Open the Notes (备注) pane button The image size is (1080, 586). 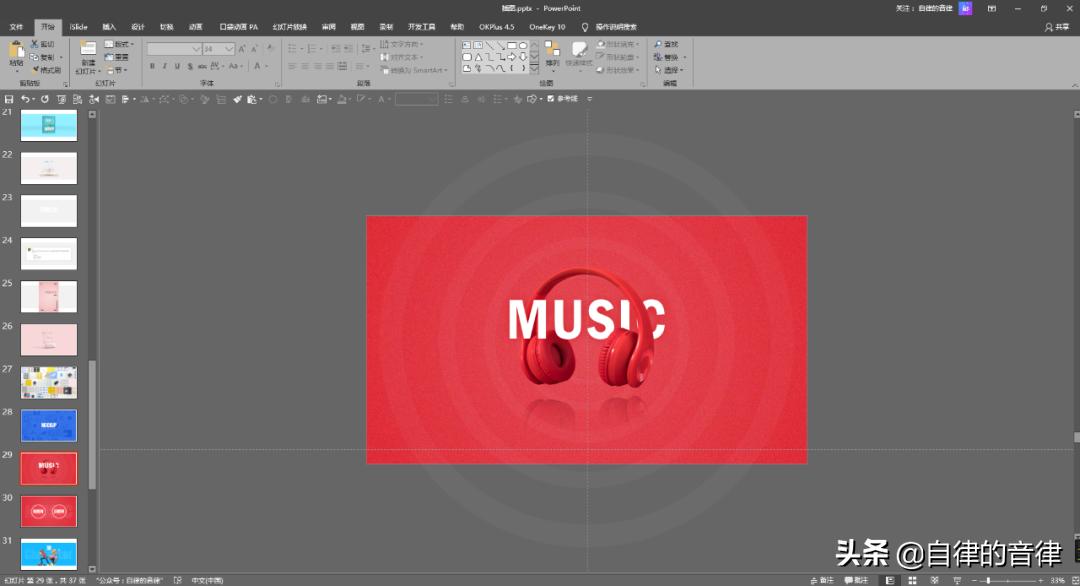pos(820,580)
